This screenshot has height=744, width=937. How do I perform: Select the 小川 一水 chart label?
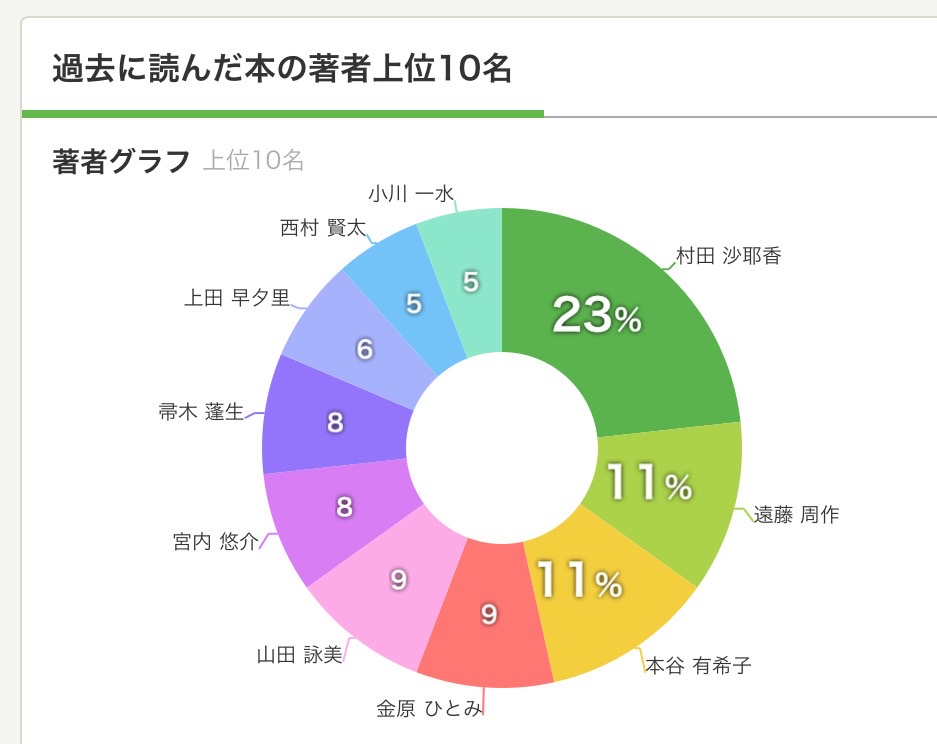pyautogui.click(x=411, y=194)
